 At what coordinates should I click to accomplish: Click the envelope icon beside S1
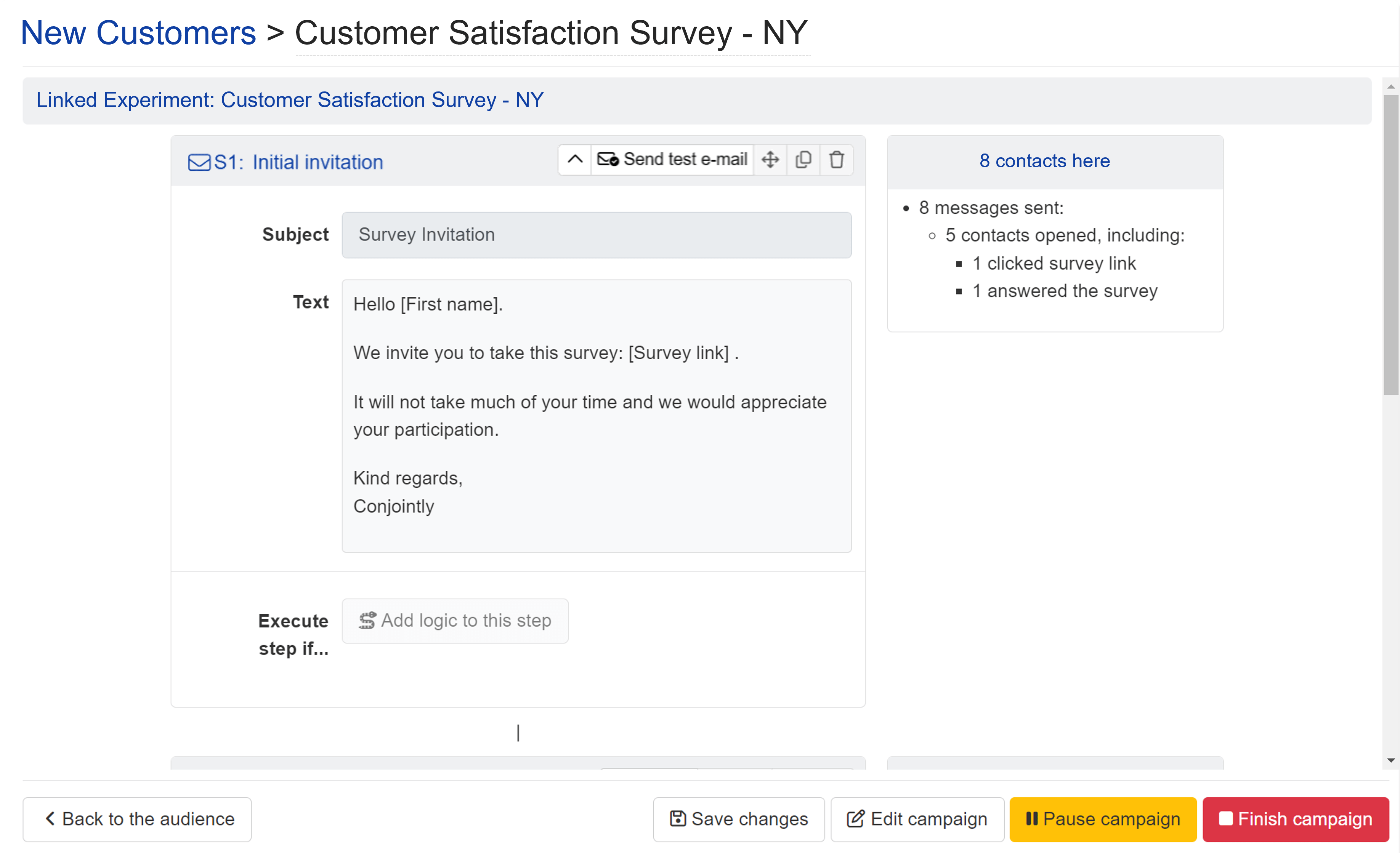coord(199,162)
